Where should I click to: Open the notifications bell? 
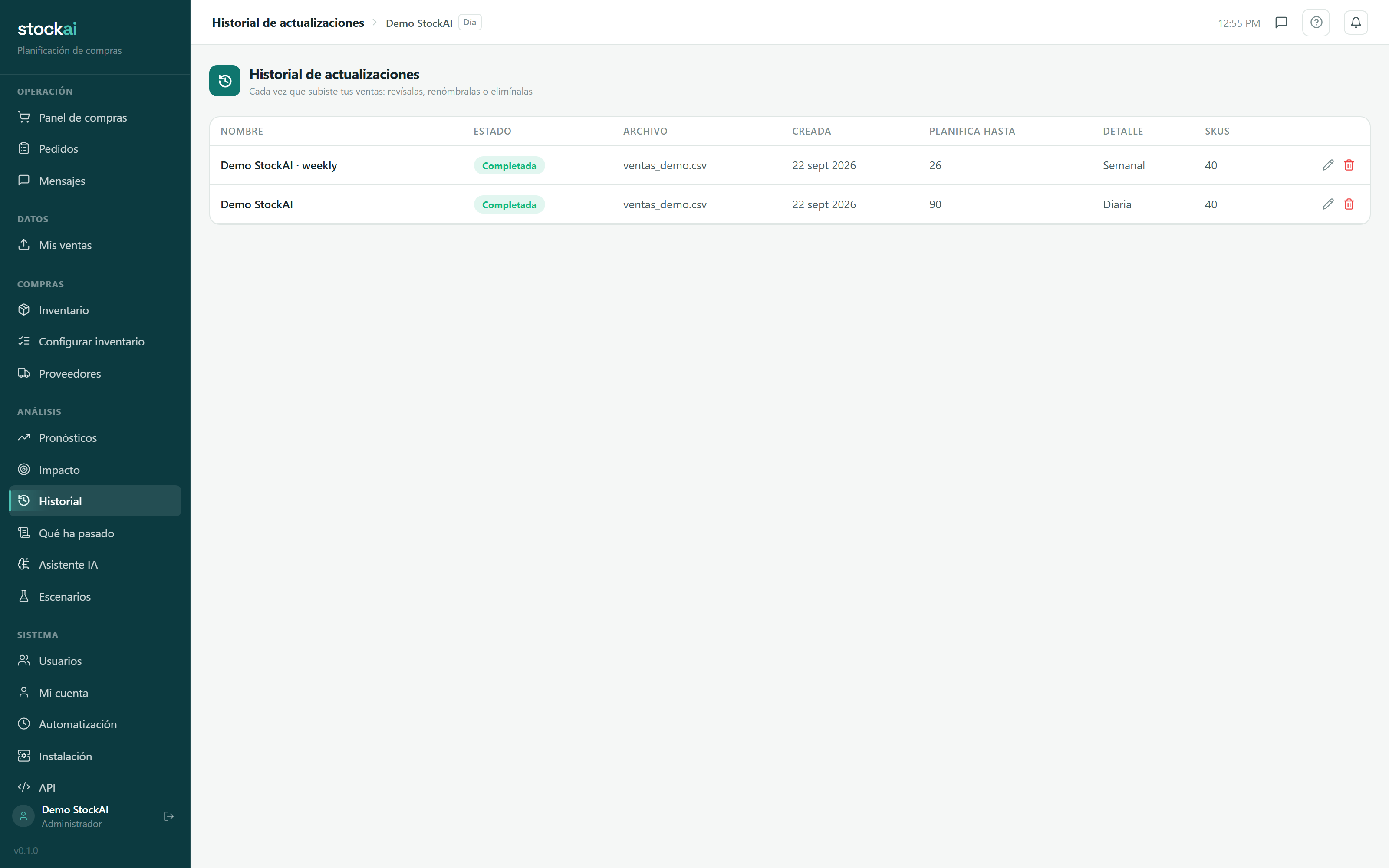click(1356, 23)
